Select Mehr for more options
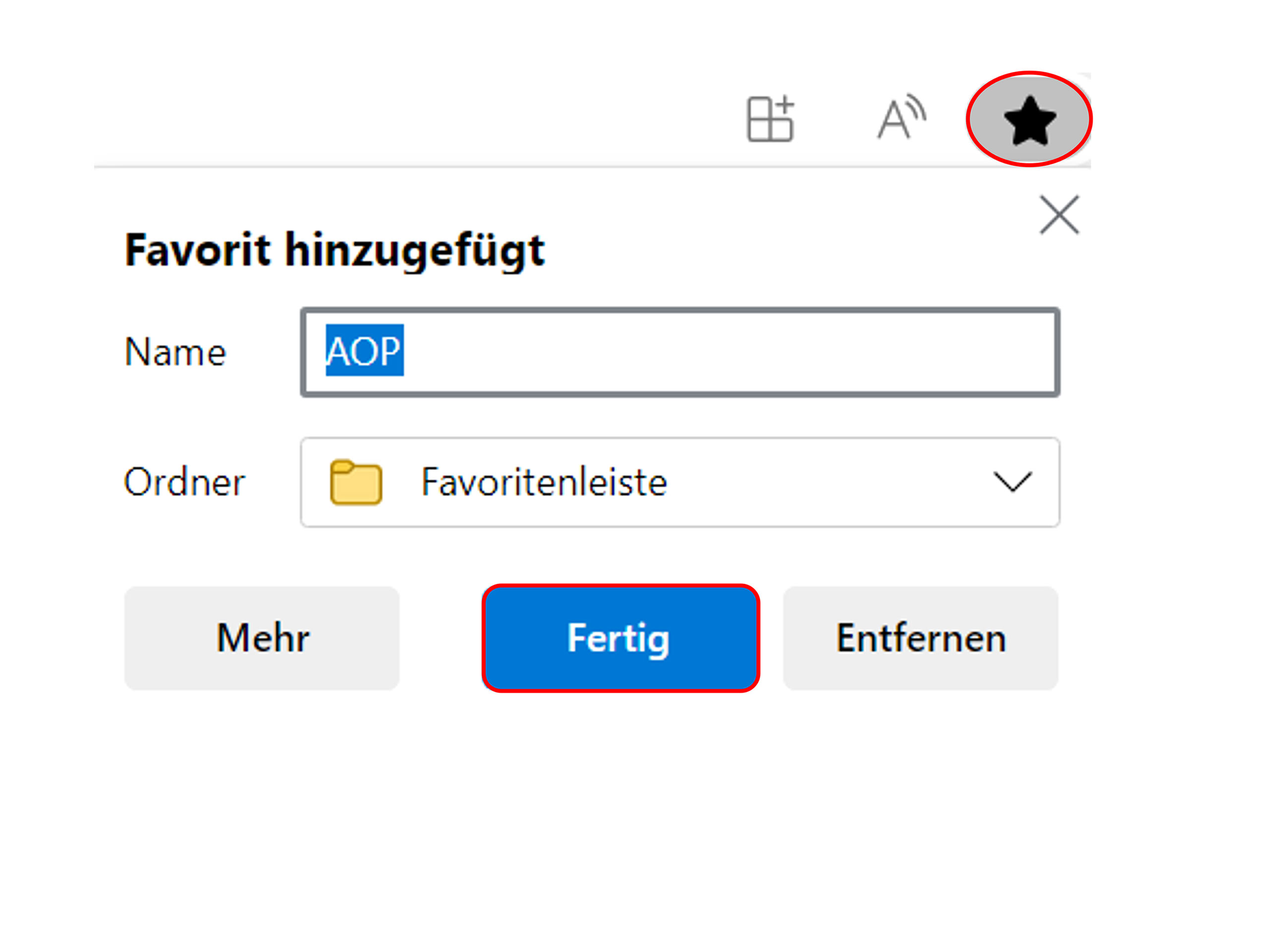 (x=262, y=638)
